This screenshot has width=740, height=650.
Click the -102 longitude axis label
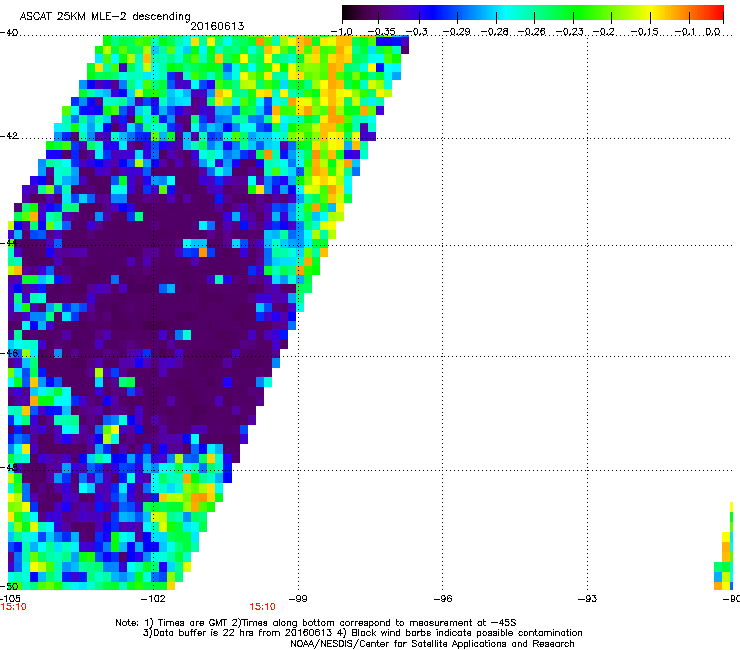tap(153, 599)
